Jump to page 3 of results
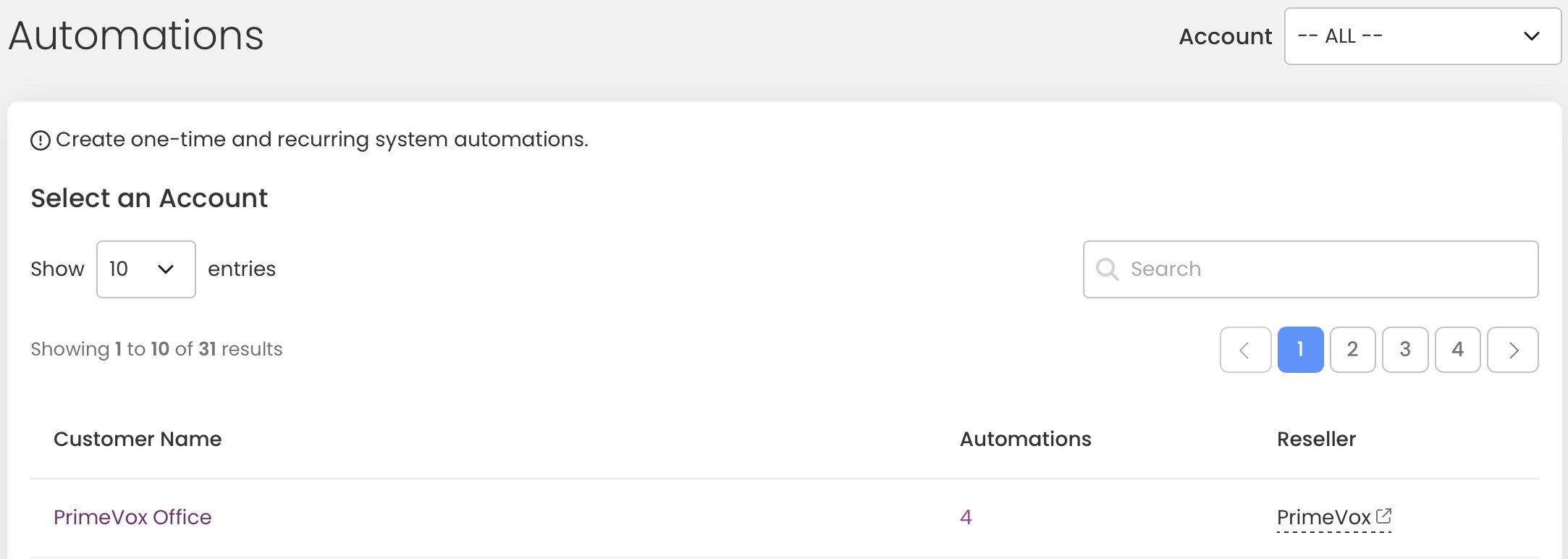This screenshot has width=1568, height=559. point(1405,350)
